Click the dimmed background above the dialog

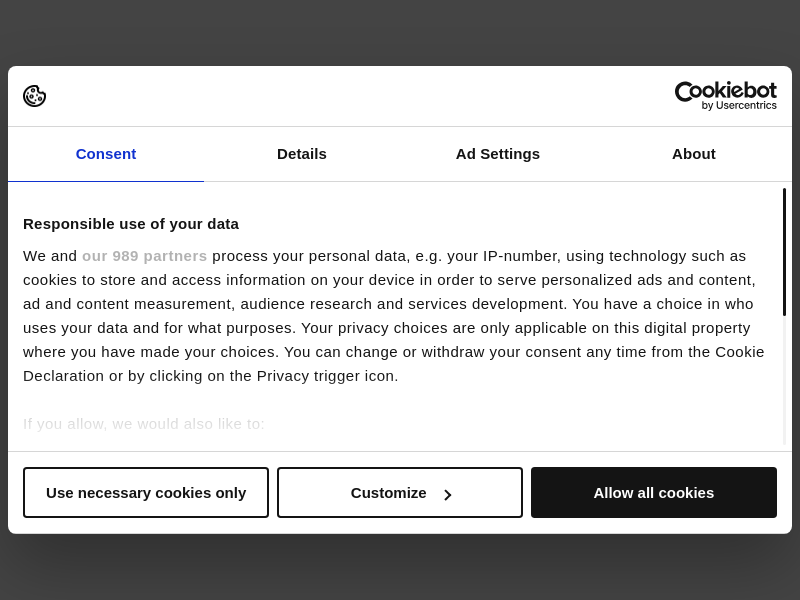[x=400, y=32]
